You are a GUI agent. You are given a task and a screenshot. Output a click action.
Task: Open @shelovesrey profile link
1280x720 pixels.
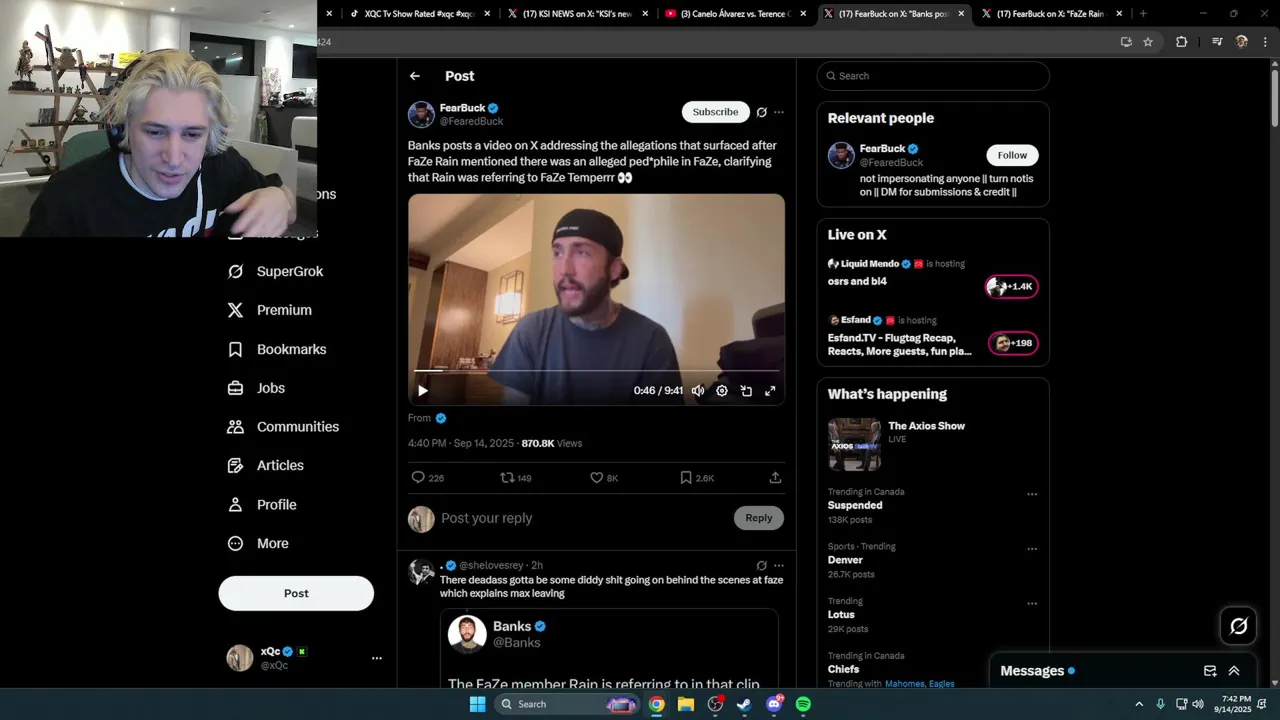coord(491,565)
